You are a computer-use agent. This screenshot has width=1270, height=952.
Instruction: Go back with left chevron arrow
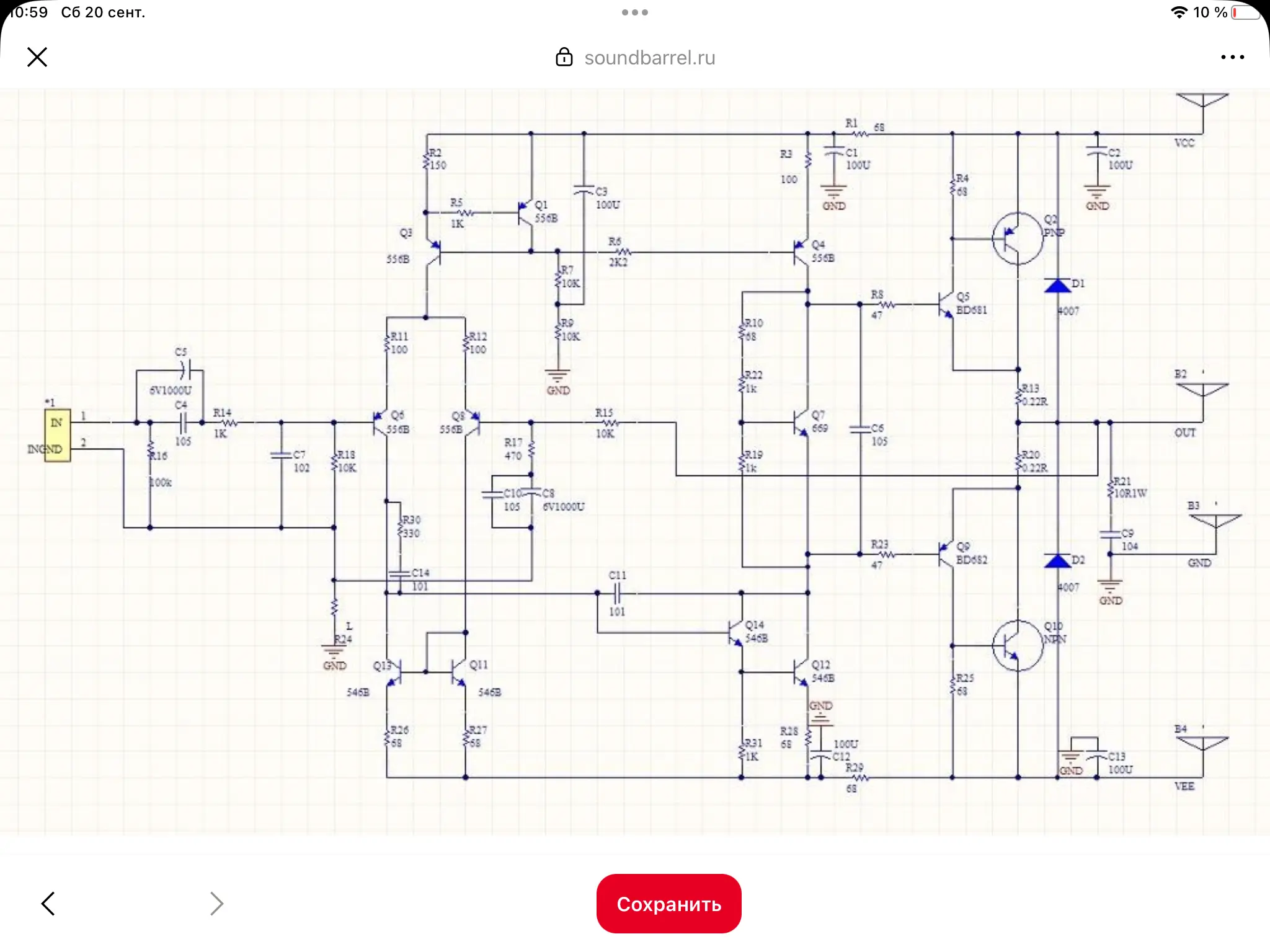pyautogui.click(x=48, y=903)
